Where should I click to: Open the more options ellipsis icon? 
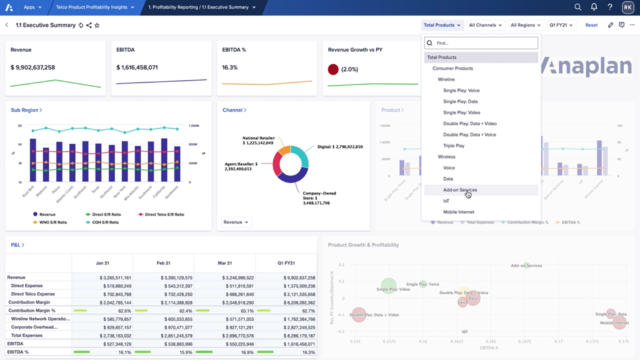pyautogui.click(x=632, y=25)
